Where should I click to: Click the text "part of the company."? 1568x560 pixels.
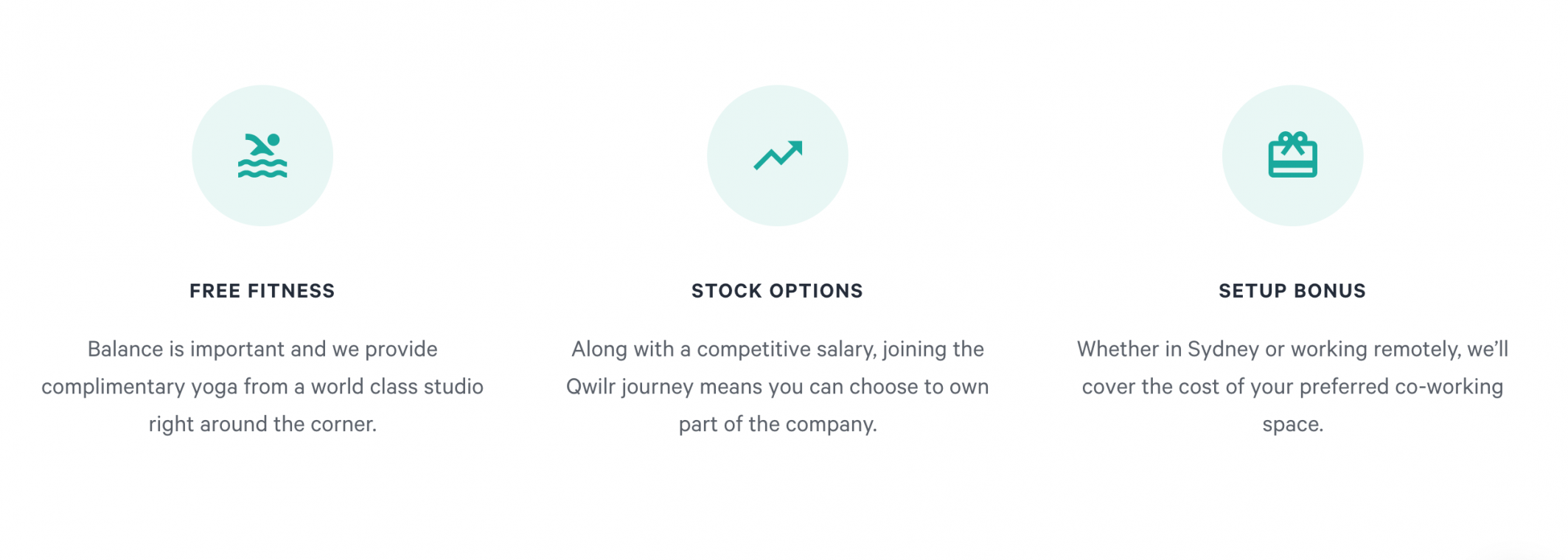pyautogui.click(x=778, y=424)
